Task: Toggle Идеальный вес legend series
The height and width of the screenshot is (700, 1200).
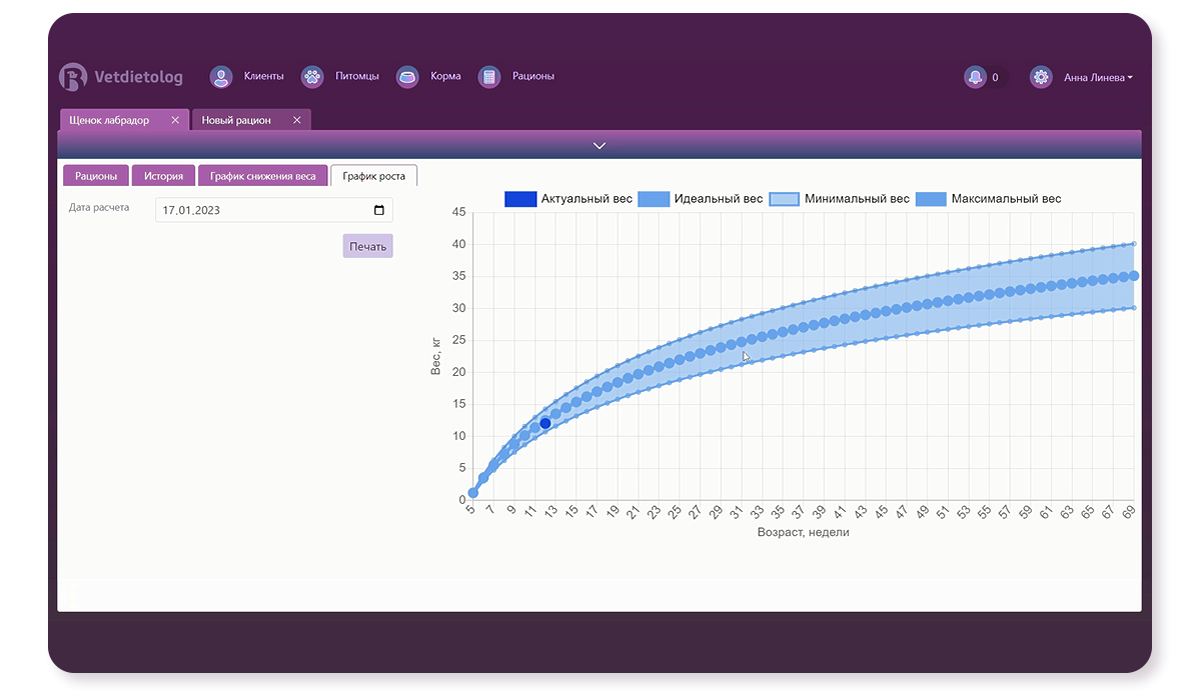Action: [x=700, y=199]
